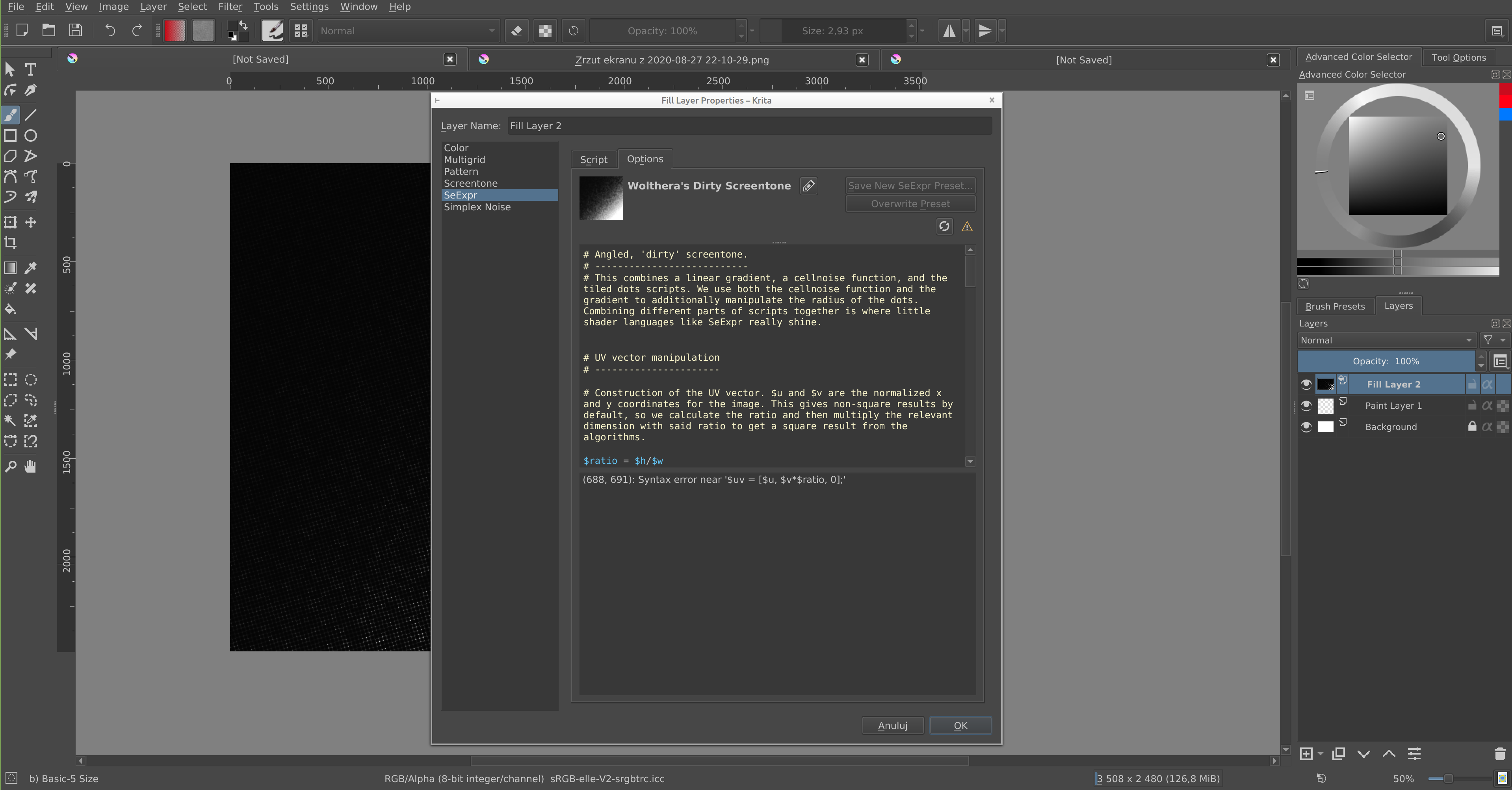This screenshot has height=790, width=1512.
Task: Select the Zoom tool in toolbox
Action: coord(10,467)
